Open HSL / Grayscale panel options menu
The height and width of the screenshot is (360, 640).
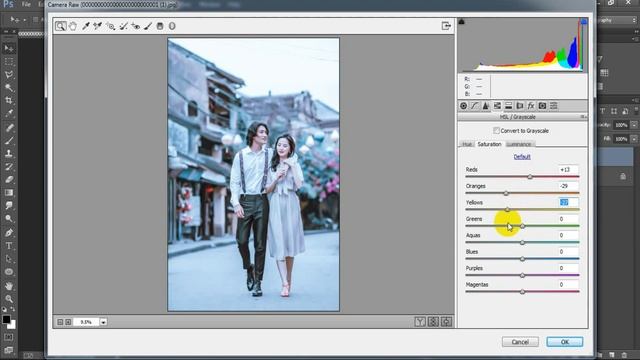coord(584,117)
